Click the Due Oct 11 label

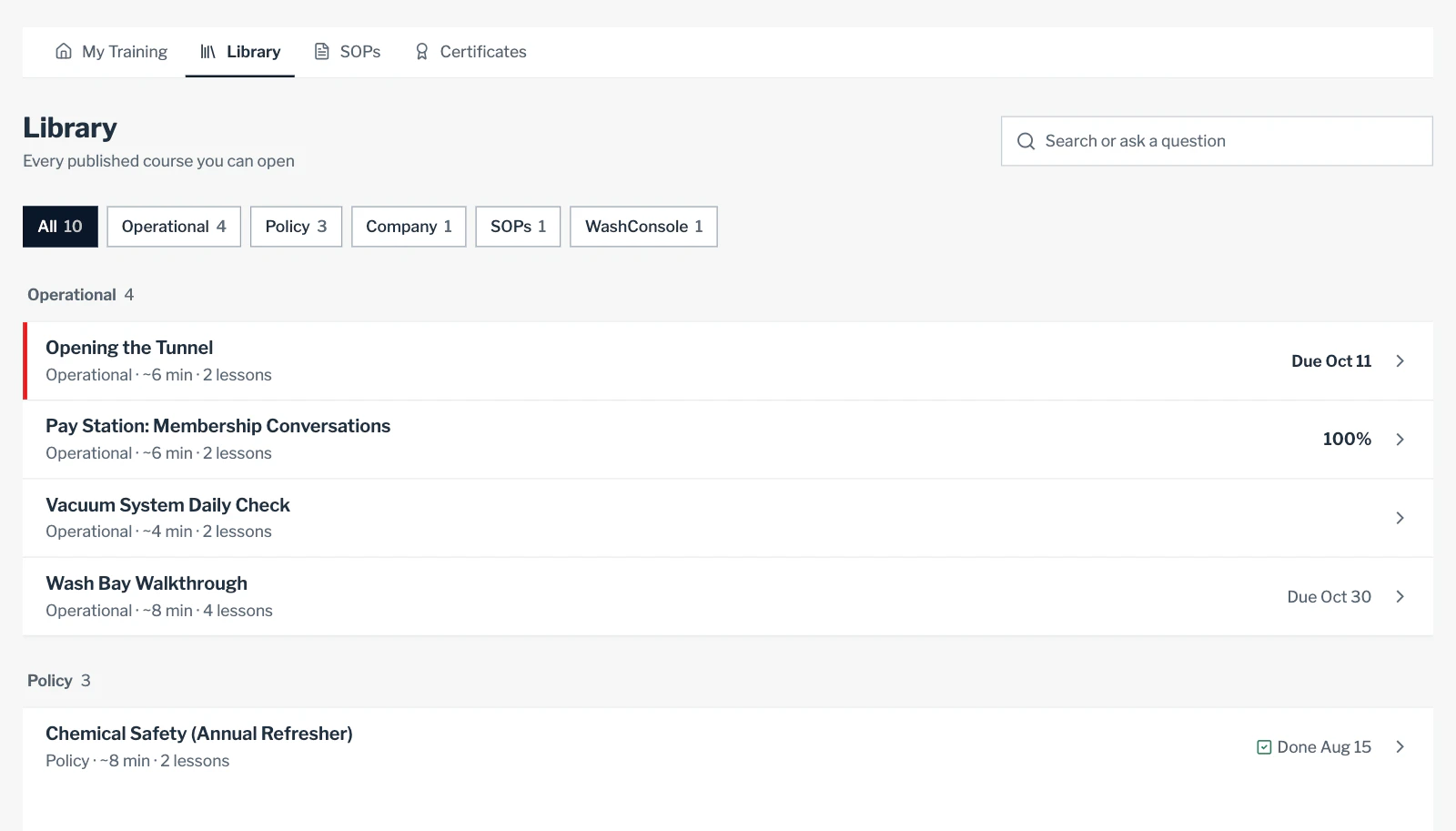click(x=1331, y=361)
